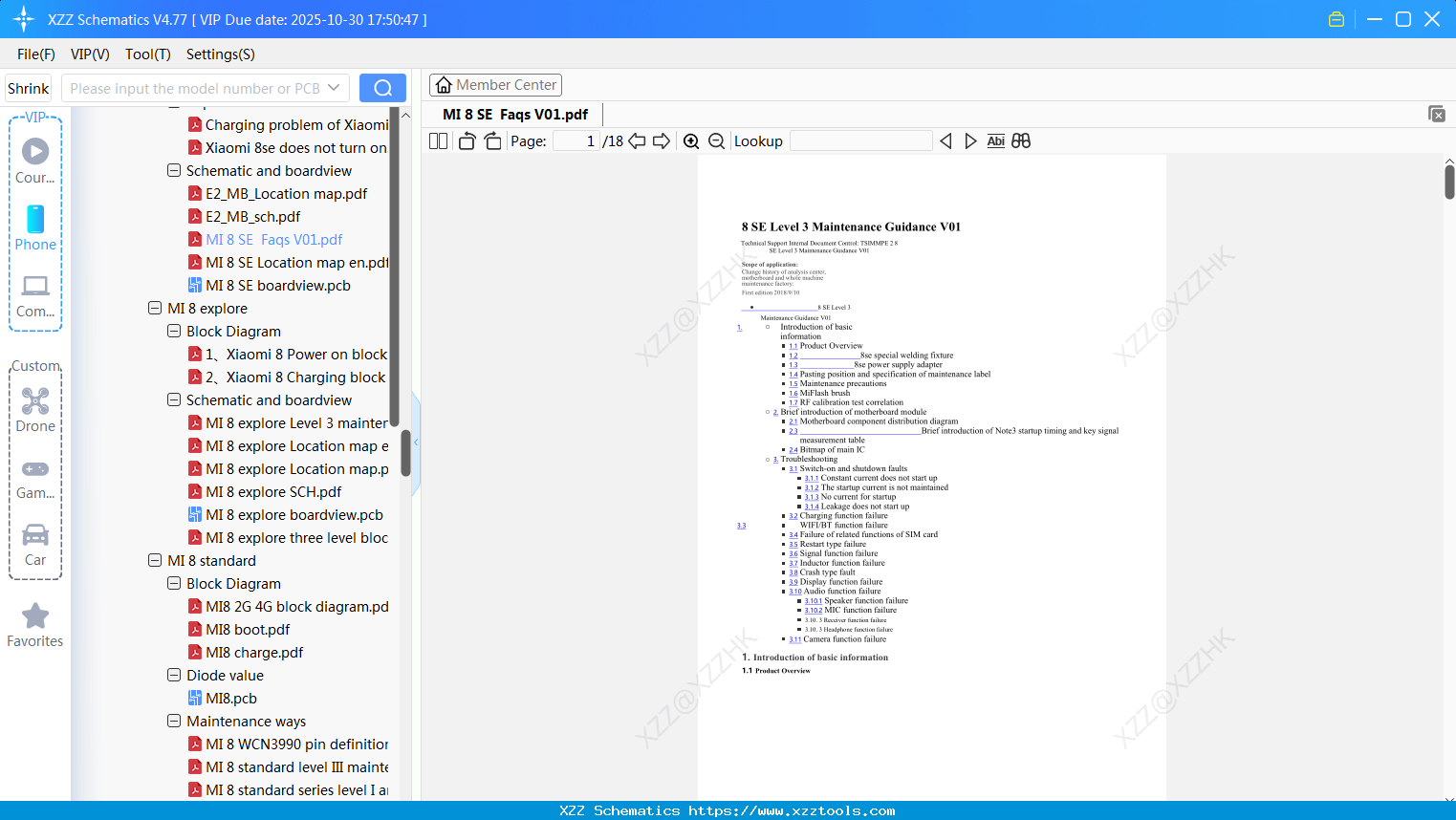Image resolution: width=1456 pixels, height=820 pixels.
Task: Click the page number field
Action: pos(576,141)
